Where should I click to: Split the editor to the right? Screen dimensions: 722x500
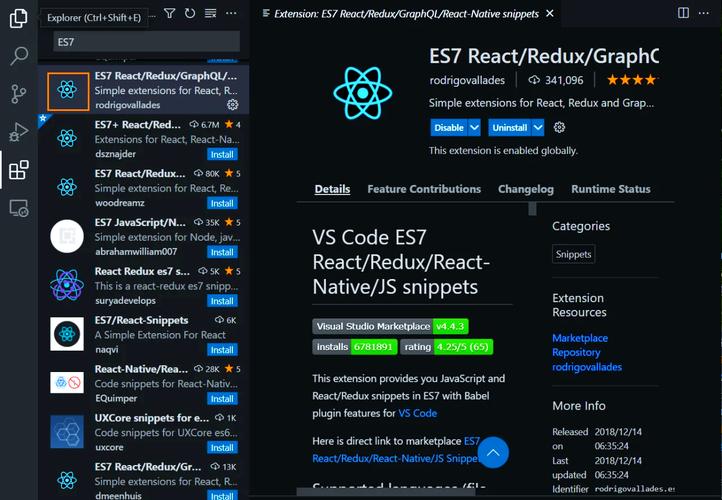click(x=683, y=13)
